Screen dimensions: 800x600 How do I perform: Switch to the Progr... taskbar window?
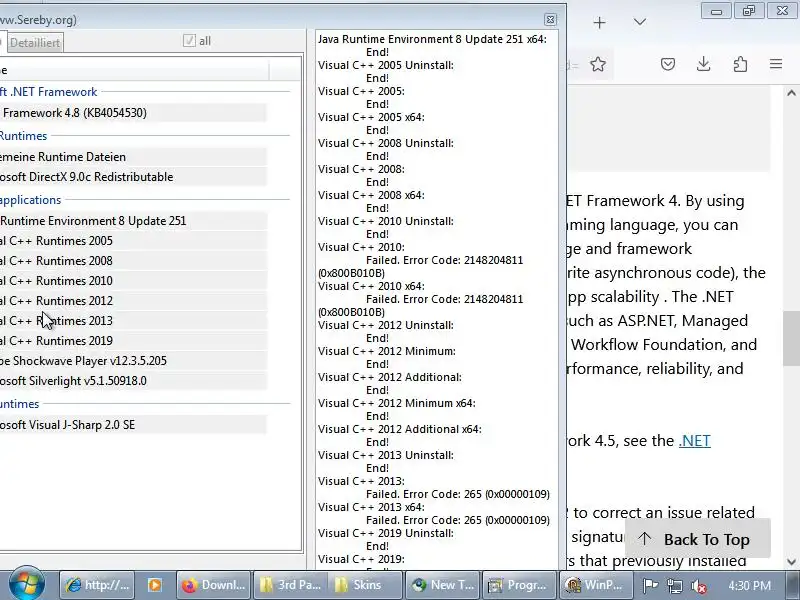click(519, 585)
